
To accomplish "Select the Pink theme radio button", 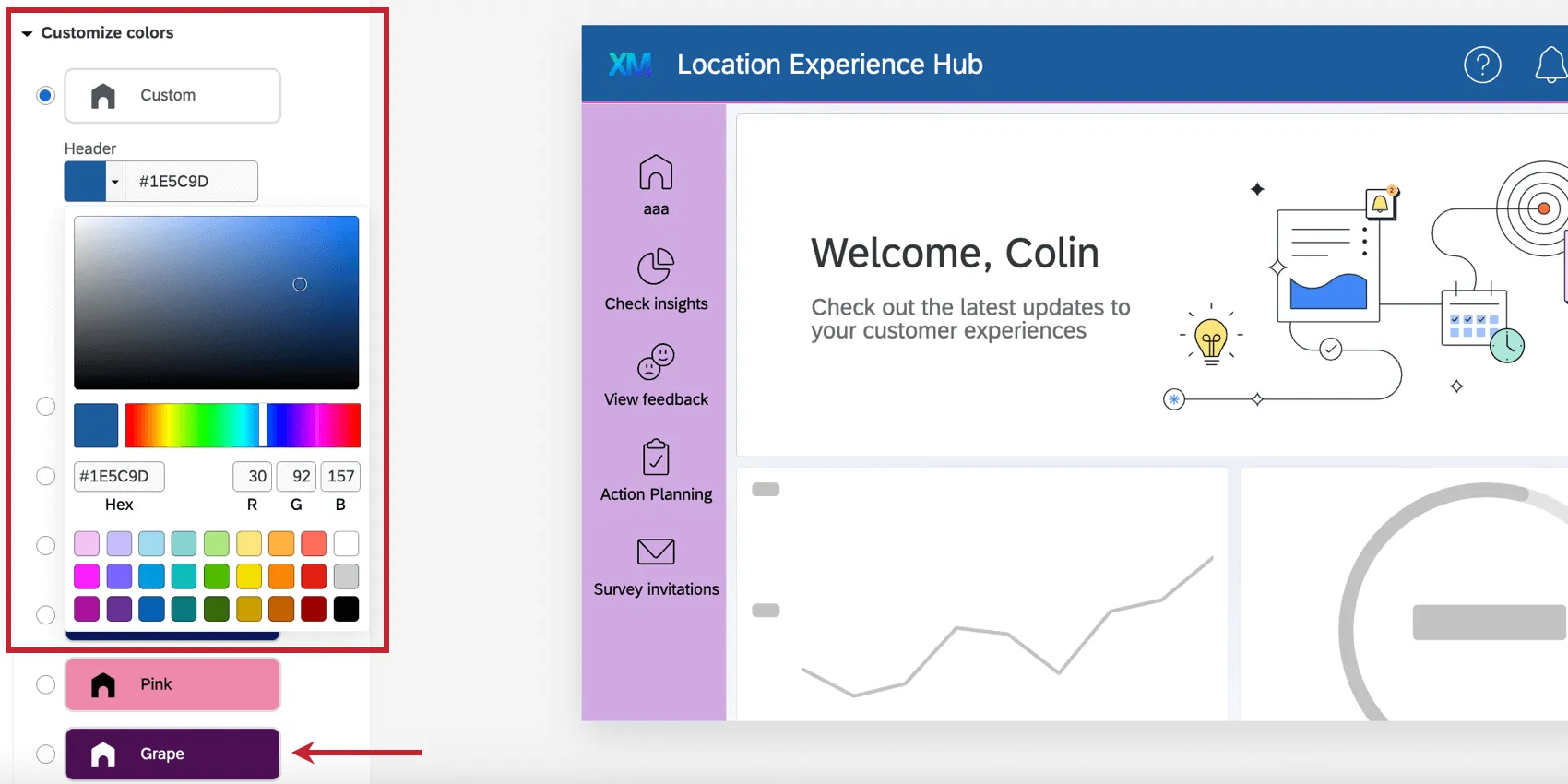I will click(x=45, y=684).
